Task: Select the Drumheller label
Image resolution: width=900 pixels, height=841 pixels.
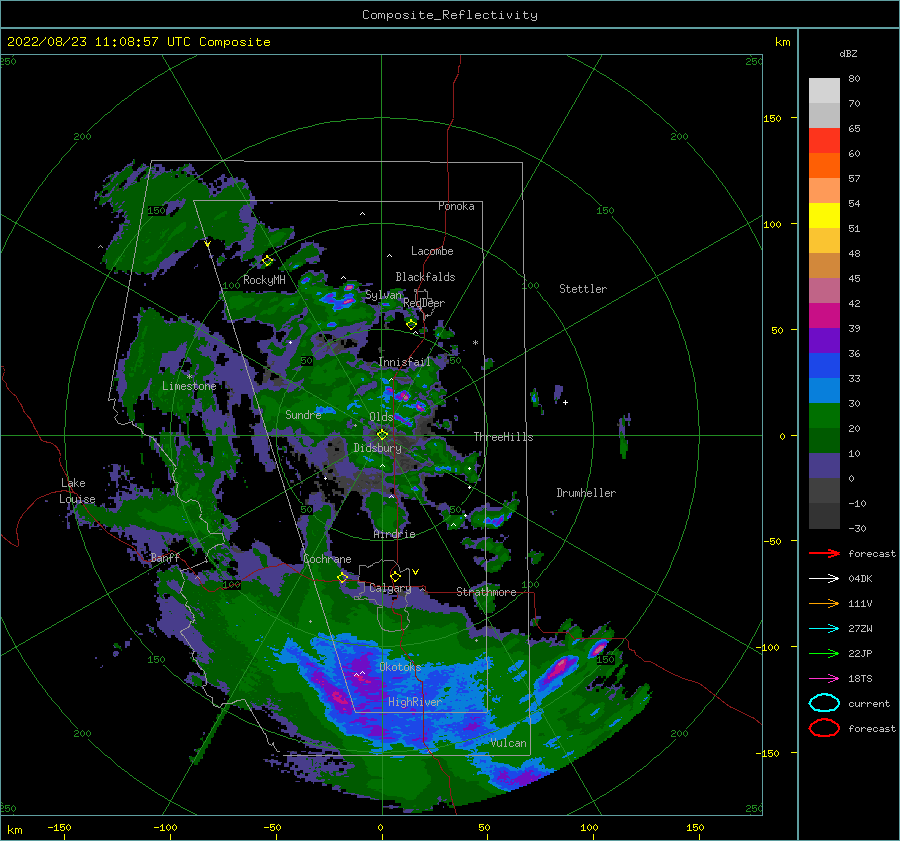Action: (586, 493)
